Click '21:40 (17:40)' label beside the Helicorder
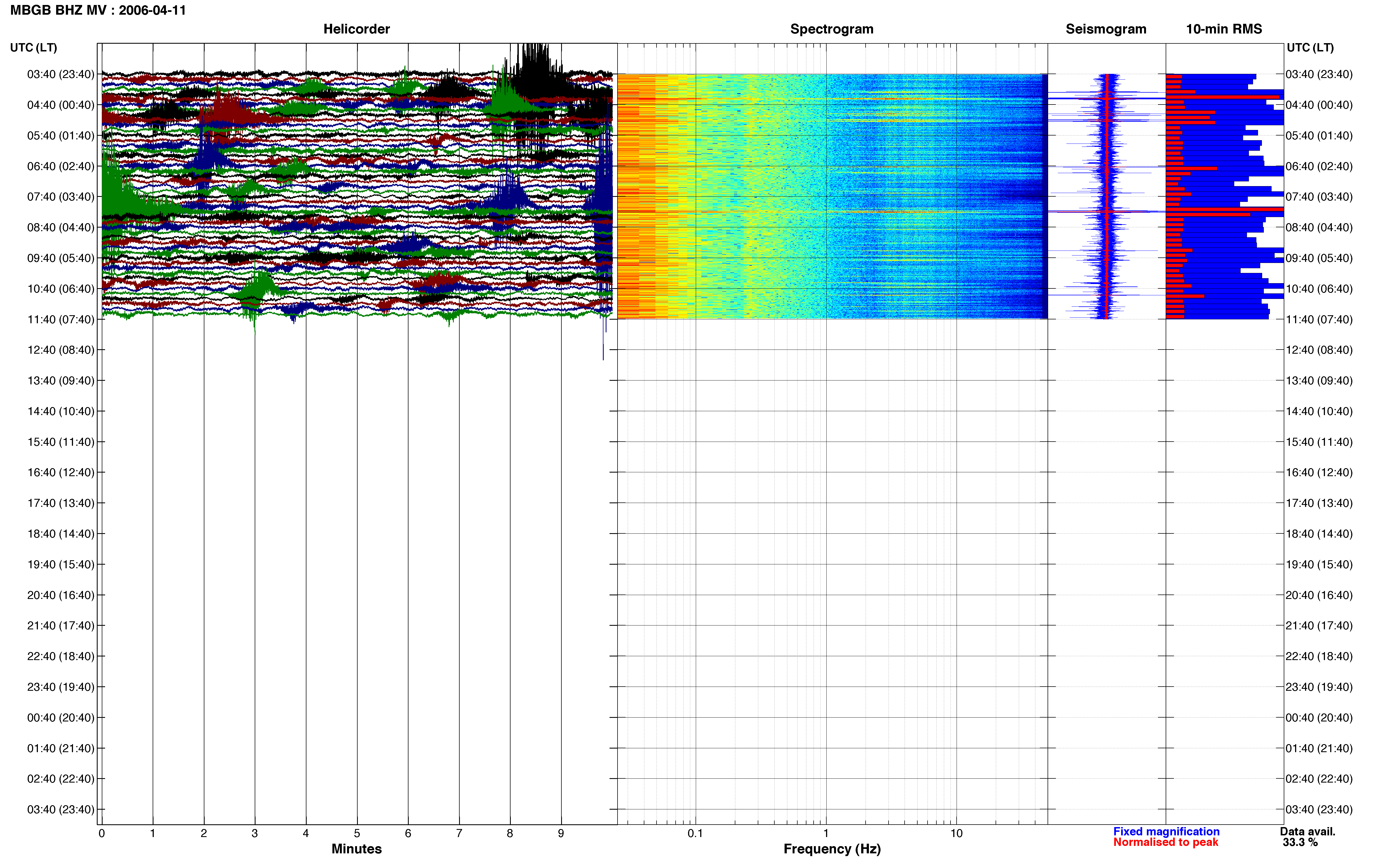The image size is (1388, 868). (x=61, y=626)
